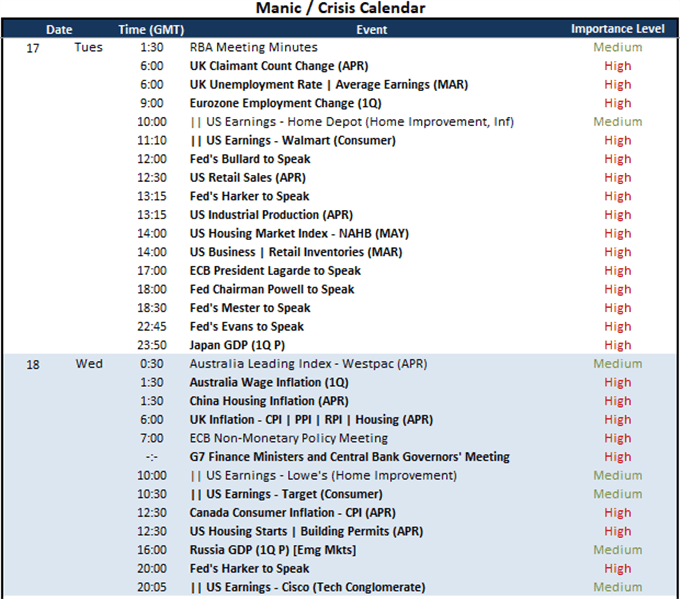Click the 7:00 time cell
Image resolution: width=680 pixels, height=599 pixels.
[152, 438]
